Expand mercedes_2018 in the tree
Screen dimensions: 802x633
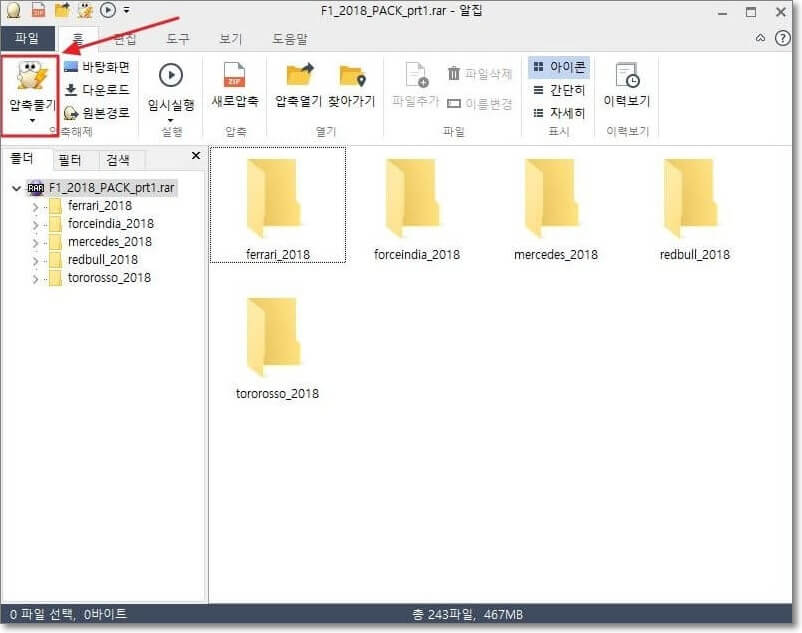35,243
